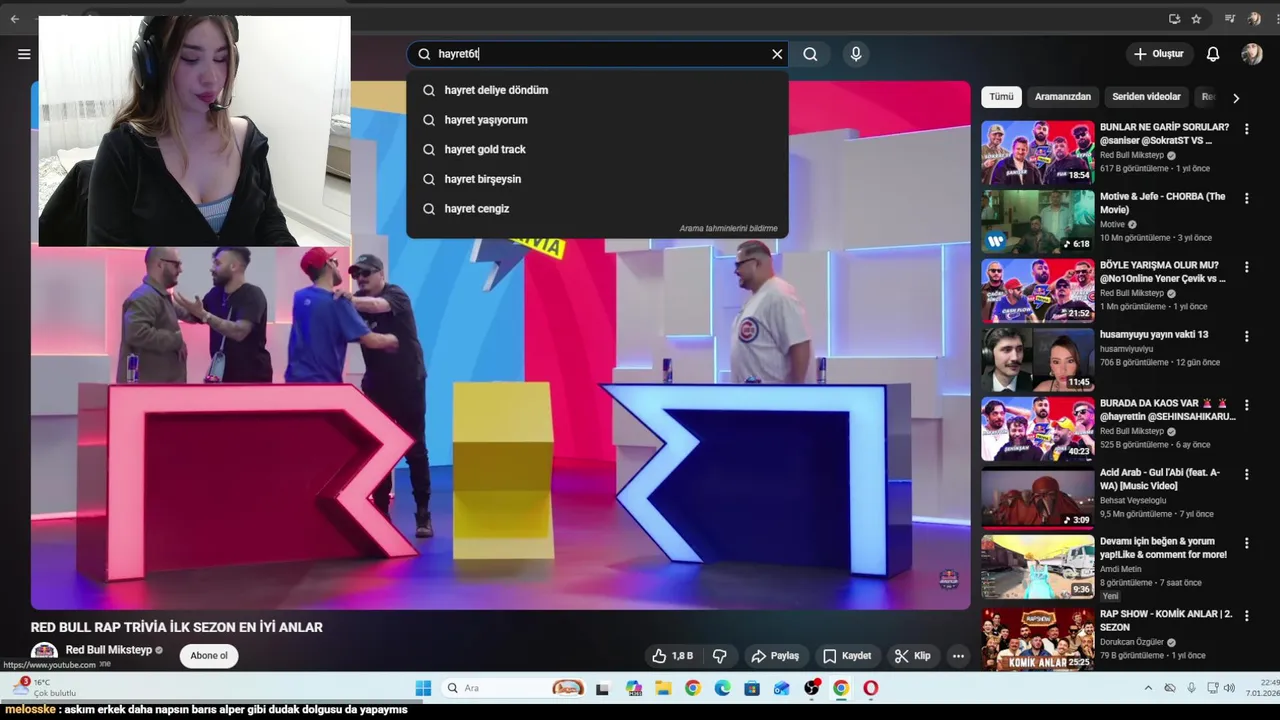Expand filter chips with the right chevron

point(1236,98)
